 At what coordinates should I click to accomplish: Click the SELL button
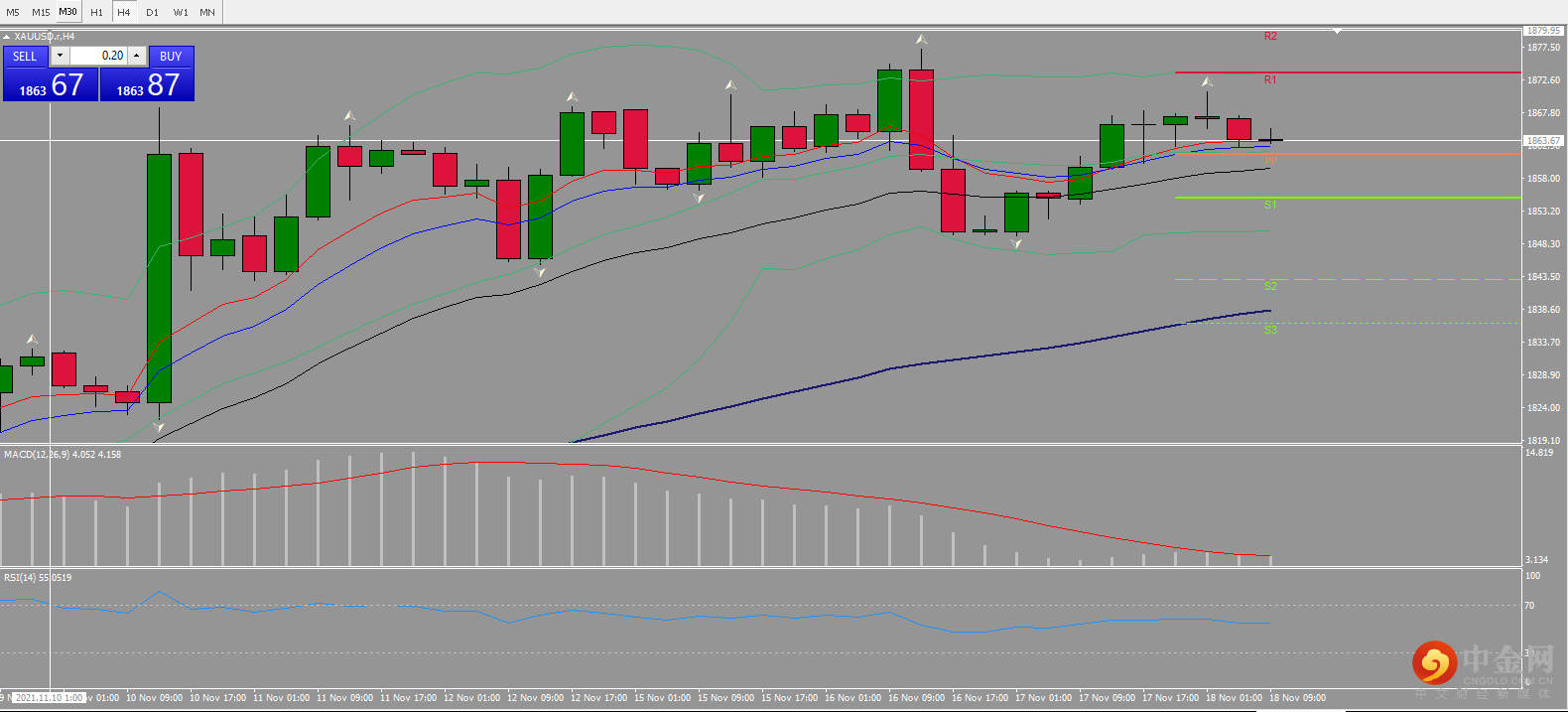[25, 57]
